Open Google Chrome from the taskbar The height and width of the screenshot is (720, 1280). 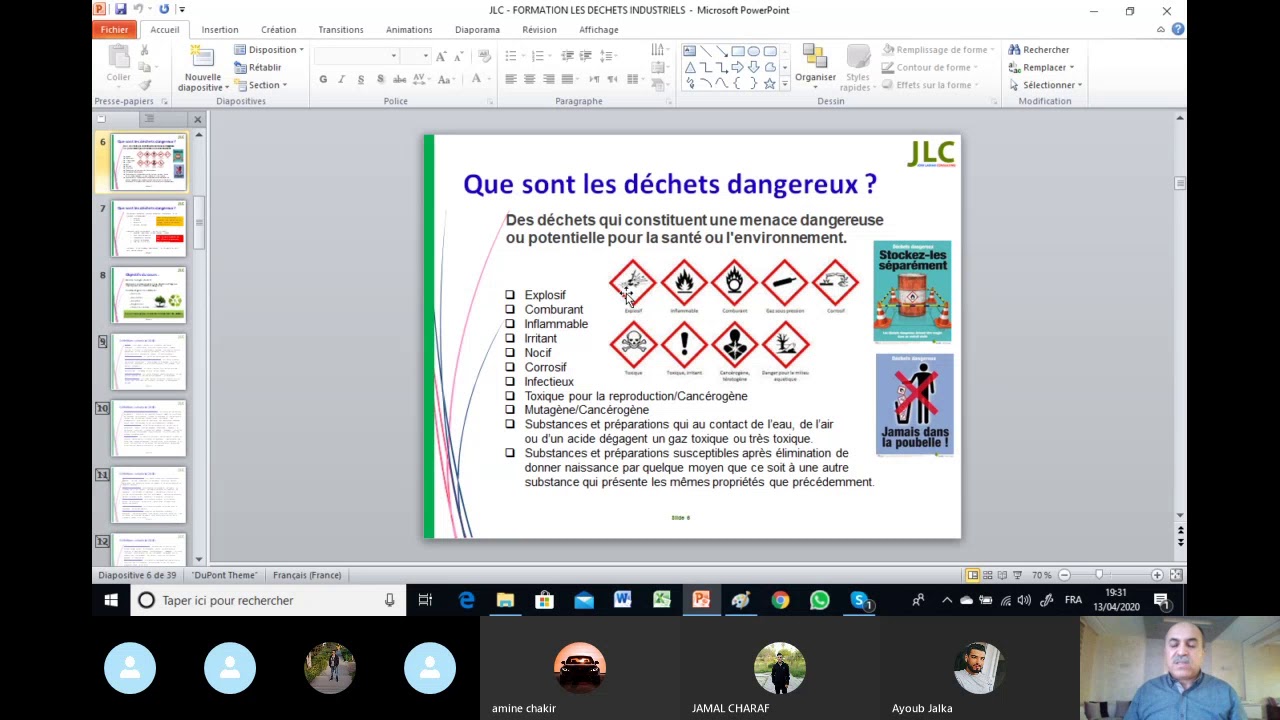780,600
